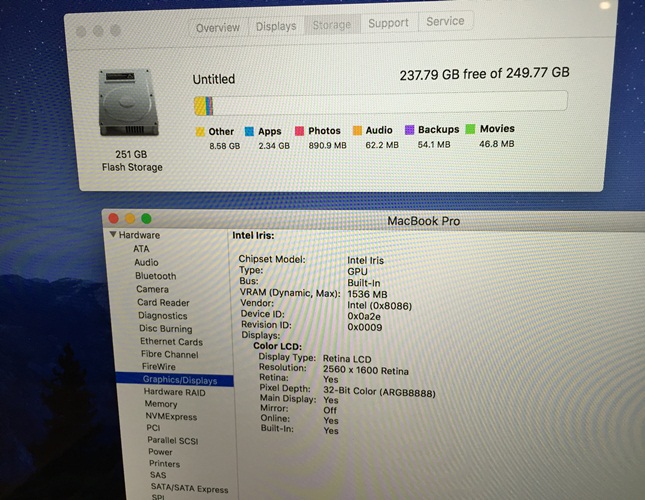
Task: Click the '237.79 GB free of 249.77 GB' text
Action: coord(485,74)
